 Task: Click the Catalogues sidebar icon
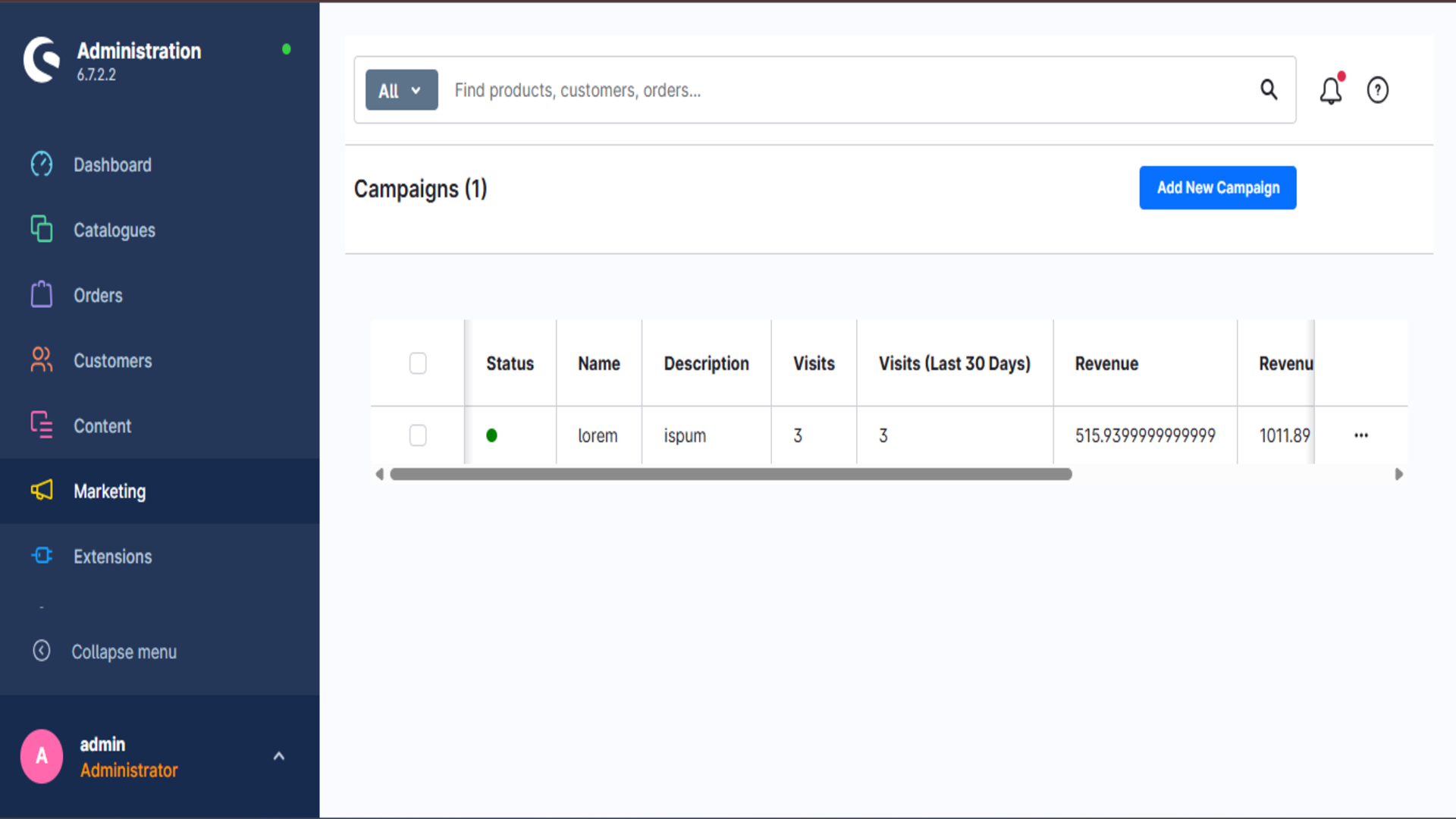coord(42,229)
